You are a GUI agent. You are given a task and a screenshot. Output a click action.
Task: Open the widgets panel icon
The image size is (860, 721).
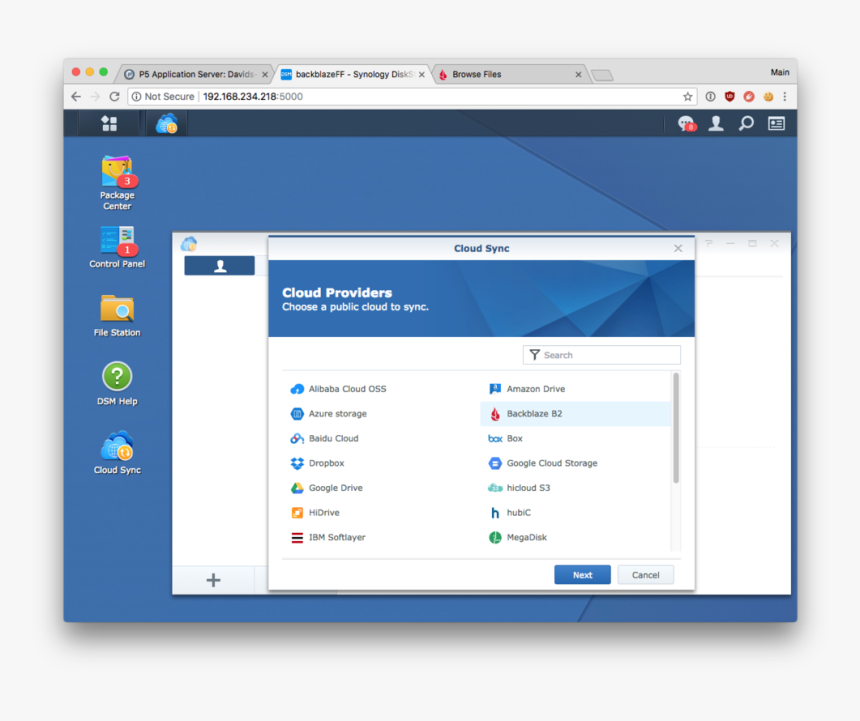tap(776, 123)
